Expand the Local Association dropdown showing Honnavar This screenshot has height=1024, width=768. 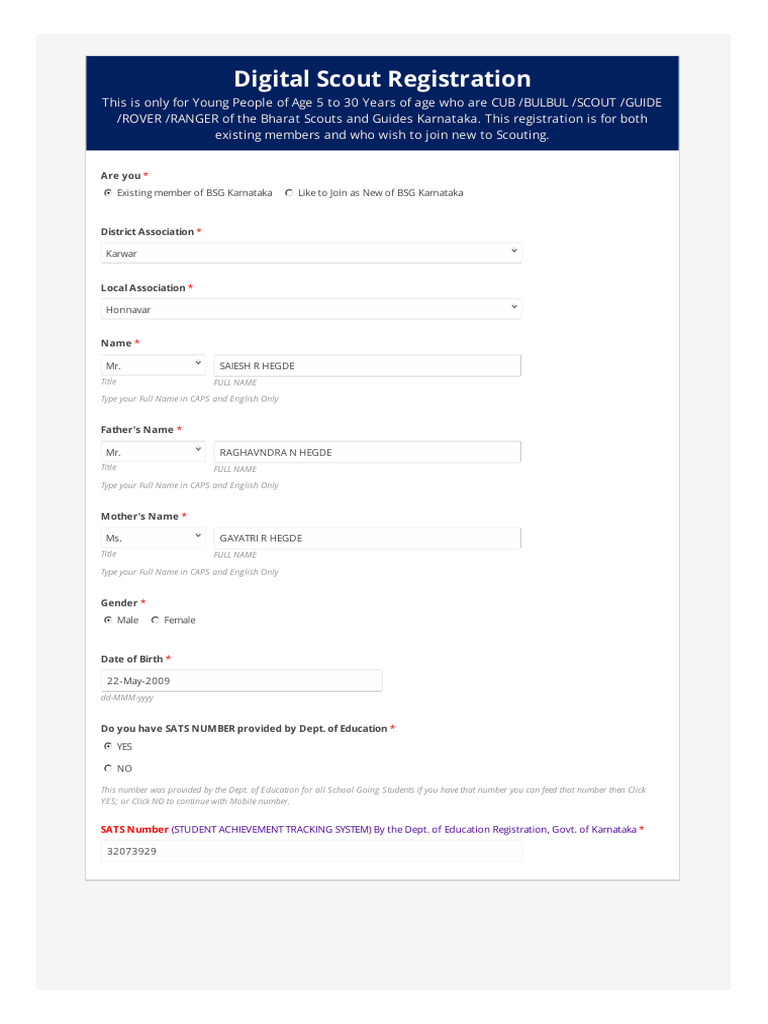[x=311, y=310]
